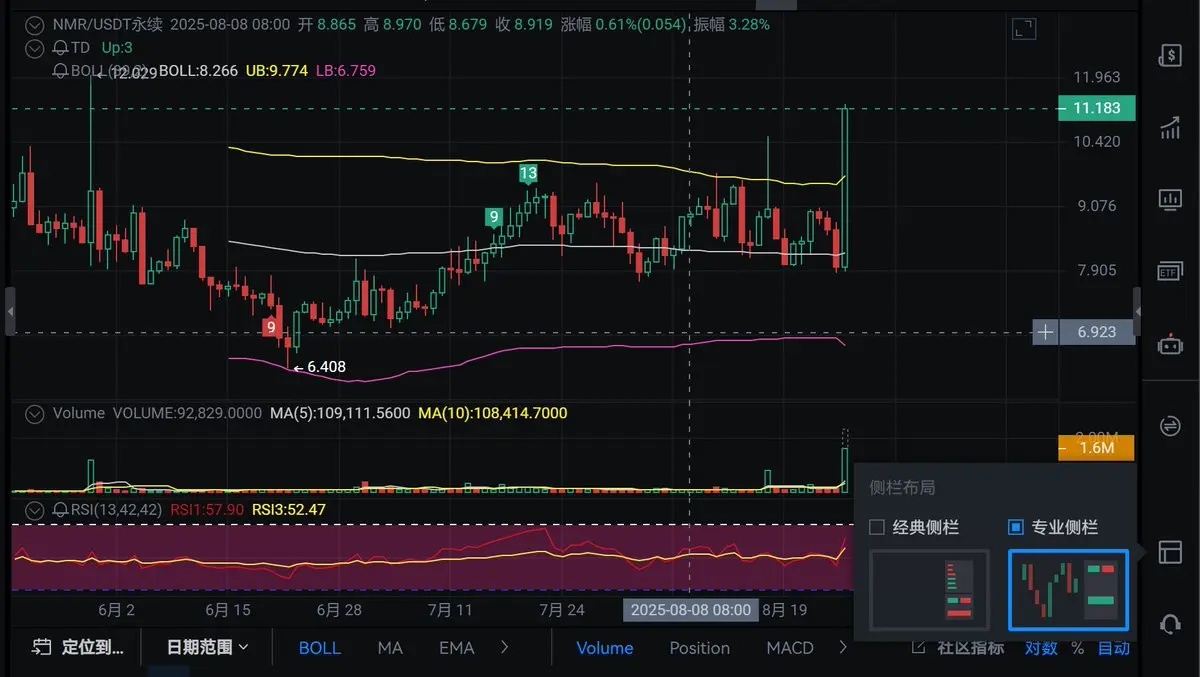Image resolution: width=1200 pixels, height=677 pixels.
Task: Click the BOLL indicator bell icon
Action: (x=60, y=71)
